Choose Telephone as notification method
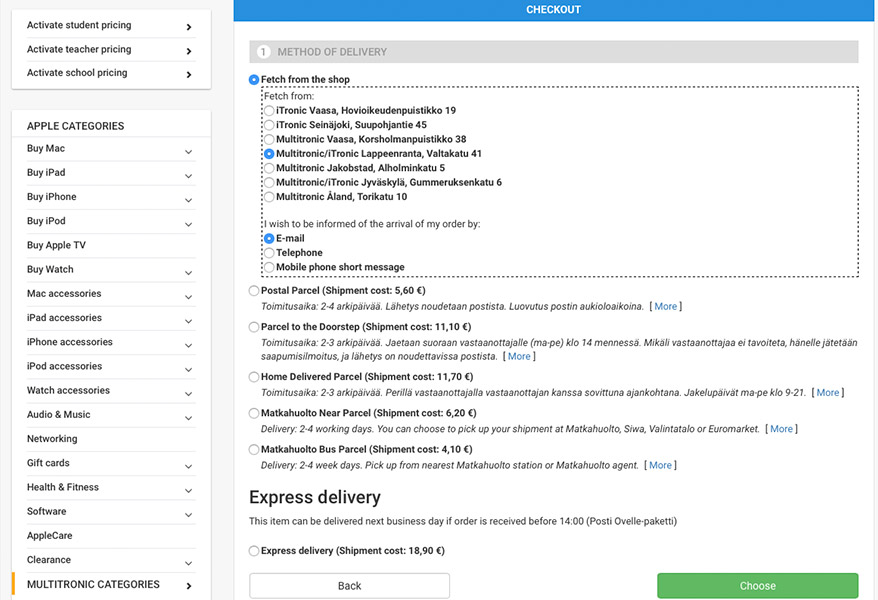Viewport: 878px width, 600px height. (x=269, y=253)
